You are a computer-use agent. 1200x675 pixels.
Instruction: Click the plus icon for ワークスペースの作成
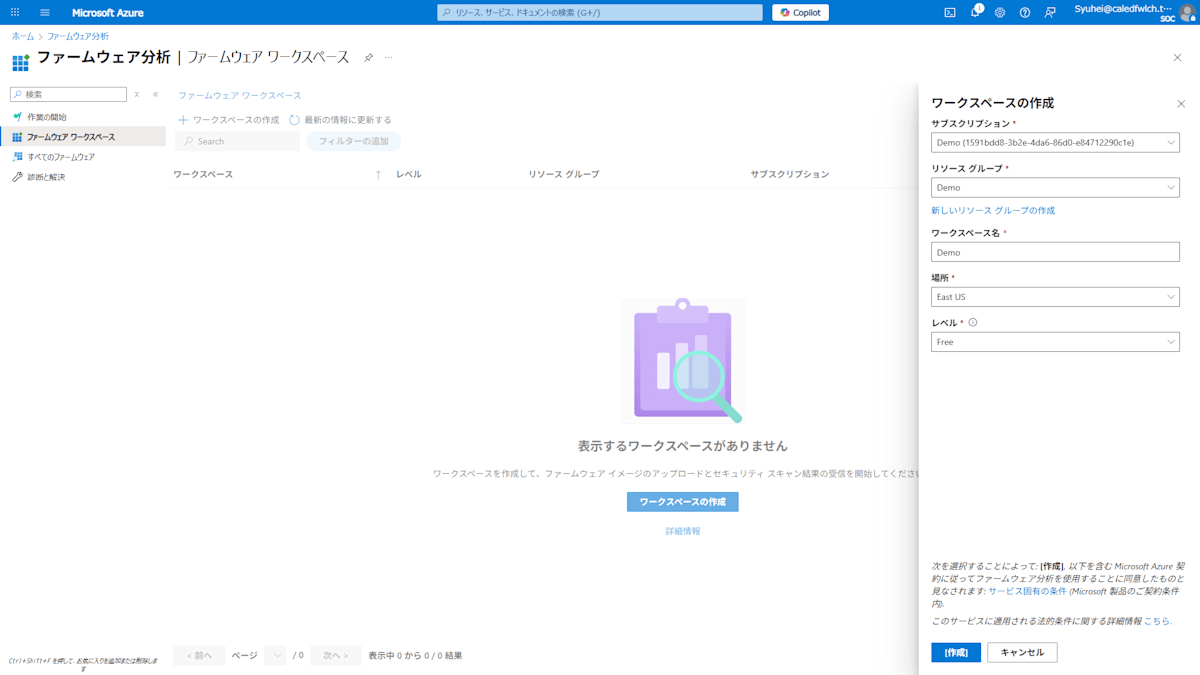[x=183, y=120]
